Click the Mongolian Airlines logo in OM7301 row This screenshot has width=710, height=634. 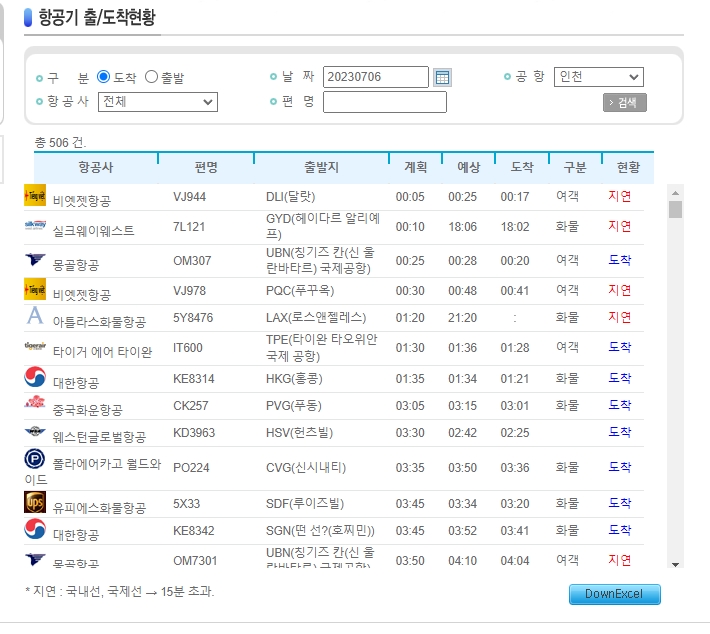35,560
